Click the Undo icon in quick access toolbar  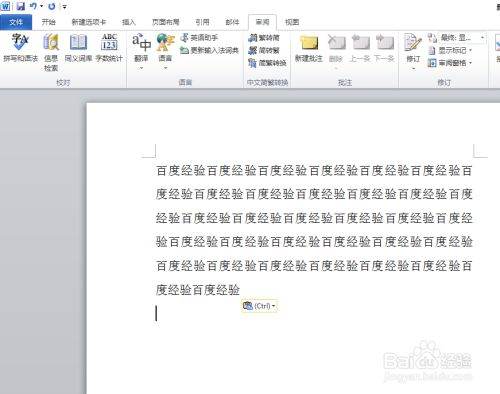[x=33, y=6]
